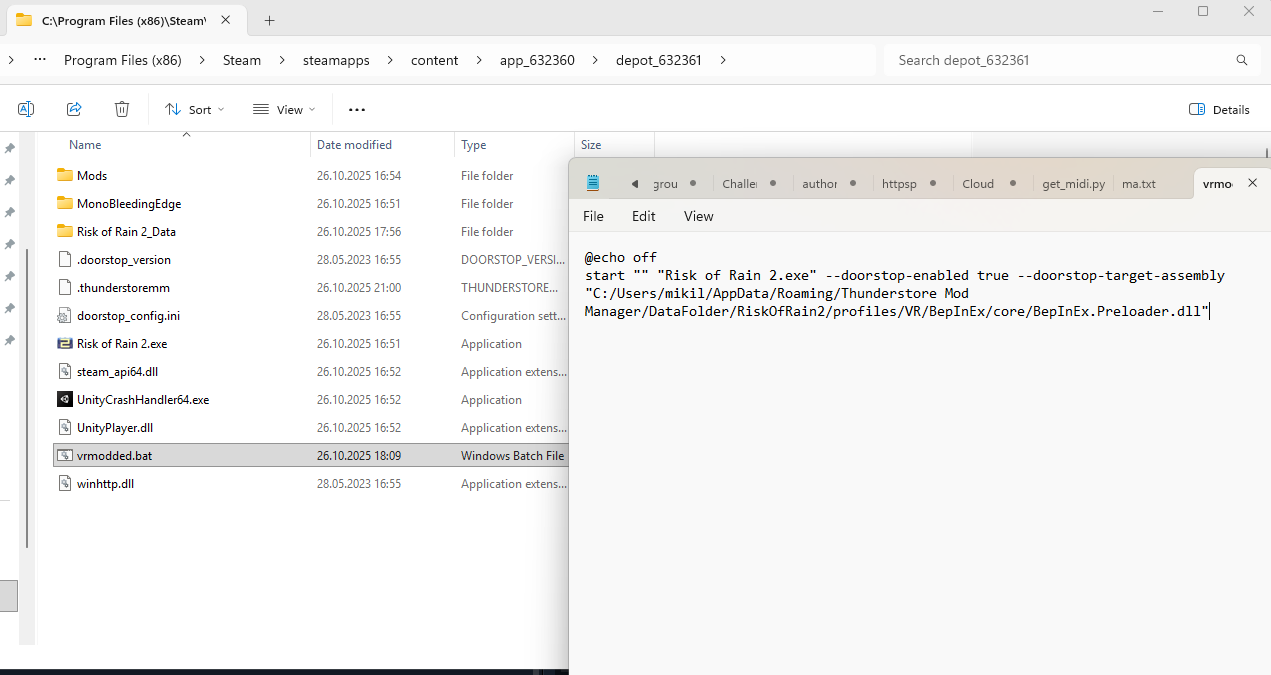Select UnityCrashHandler64.exe file
The image size is (1271, 675).
pyautogui.click(x=143, y=399)
